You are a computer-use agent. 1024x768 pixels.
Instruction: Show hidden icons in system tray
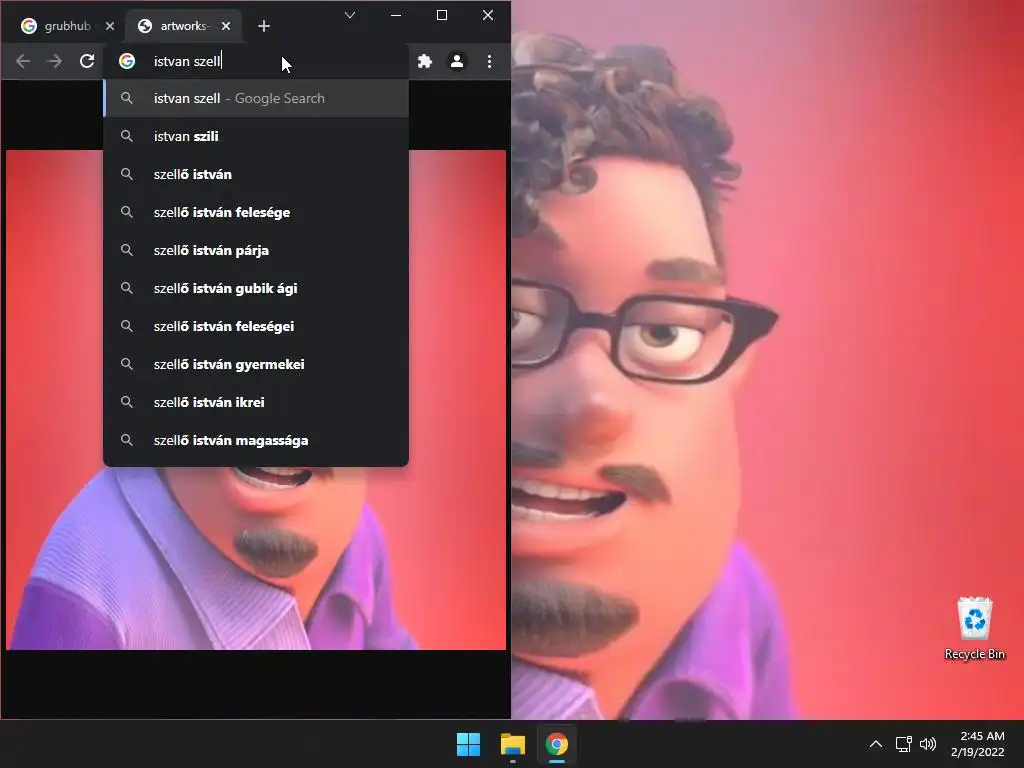(876, 744)
